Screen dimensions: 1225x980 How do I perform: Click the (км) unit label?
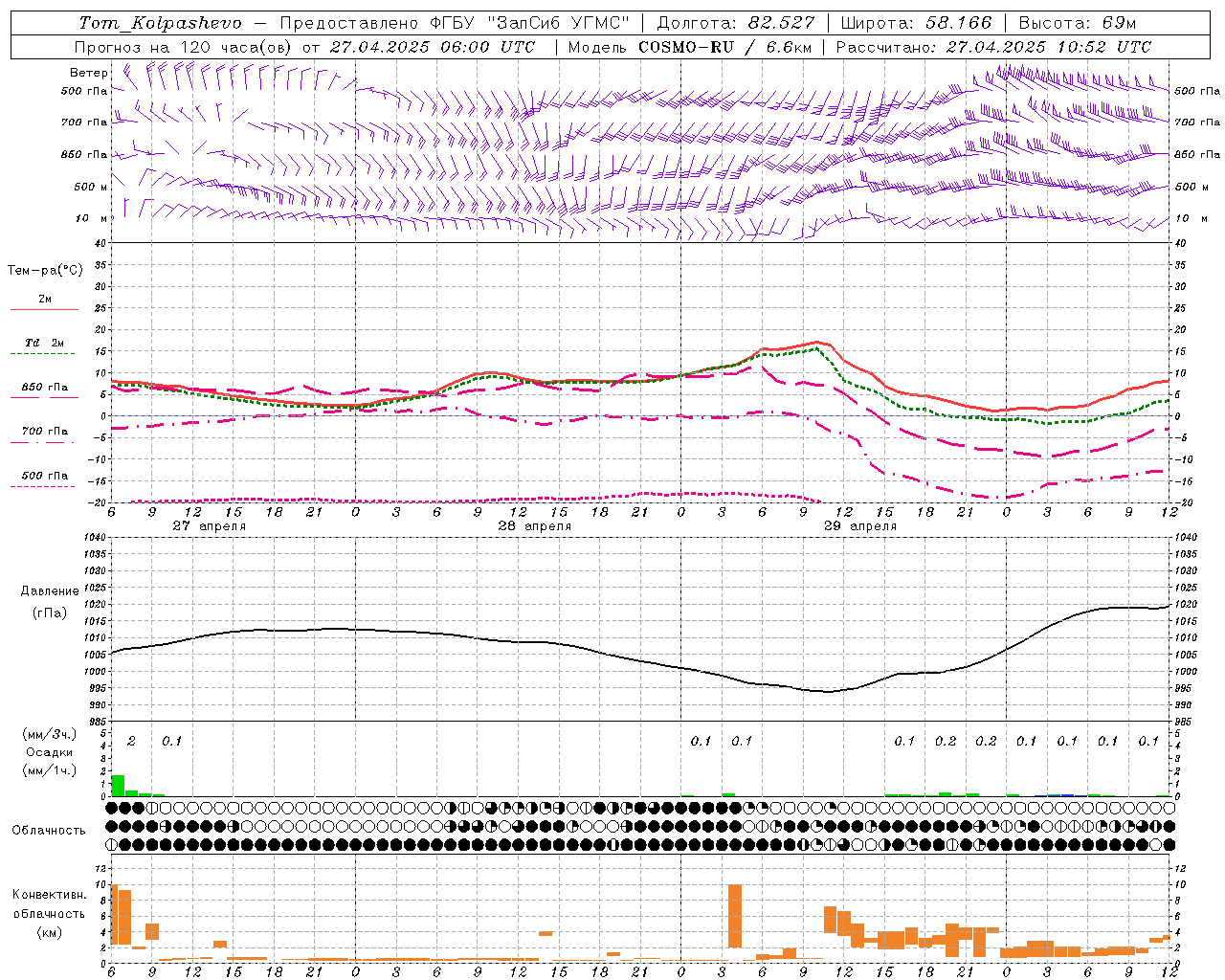pyautogui.click(x=50, y=931)
